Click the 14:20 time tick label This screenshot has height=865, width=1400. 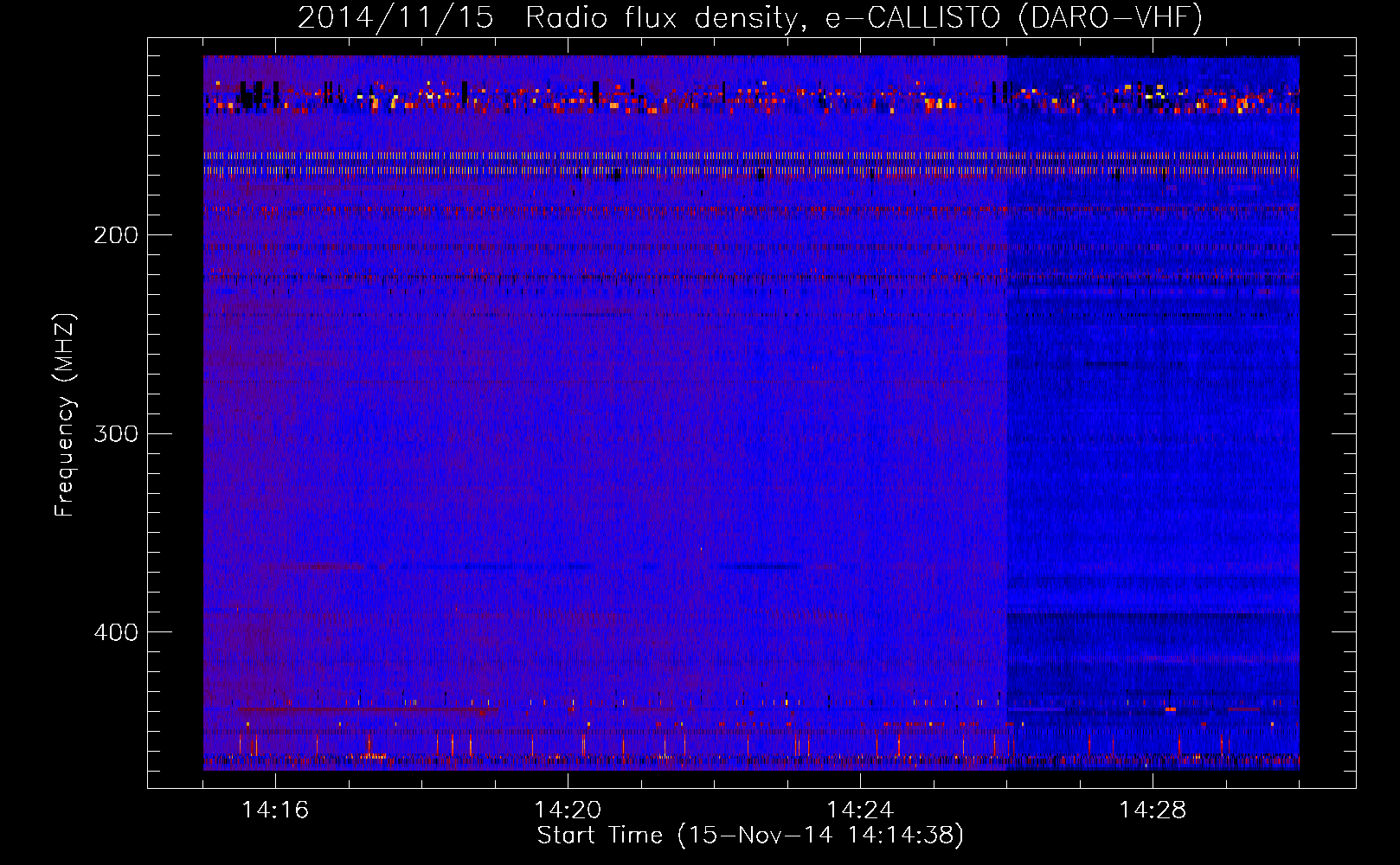point(568,811)
